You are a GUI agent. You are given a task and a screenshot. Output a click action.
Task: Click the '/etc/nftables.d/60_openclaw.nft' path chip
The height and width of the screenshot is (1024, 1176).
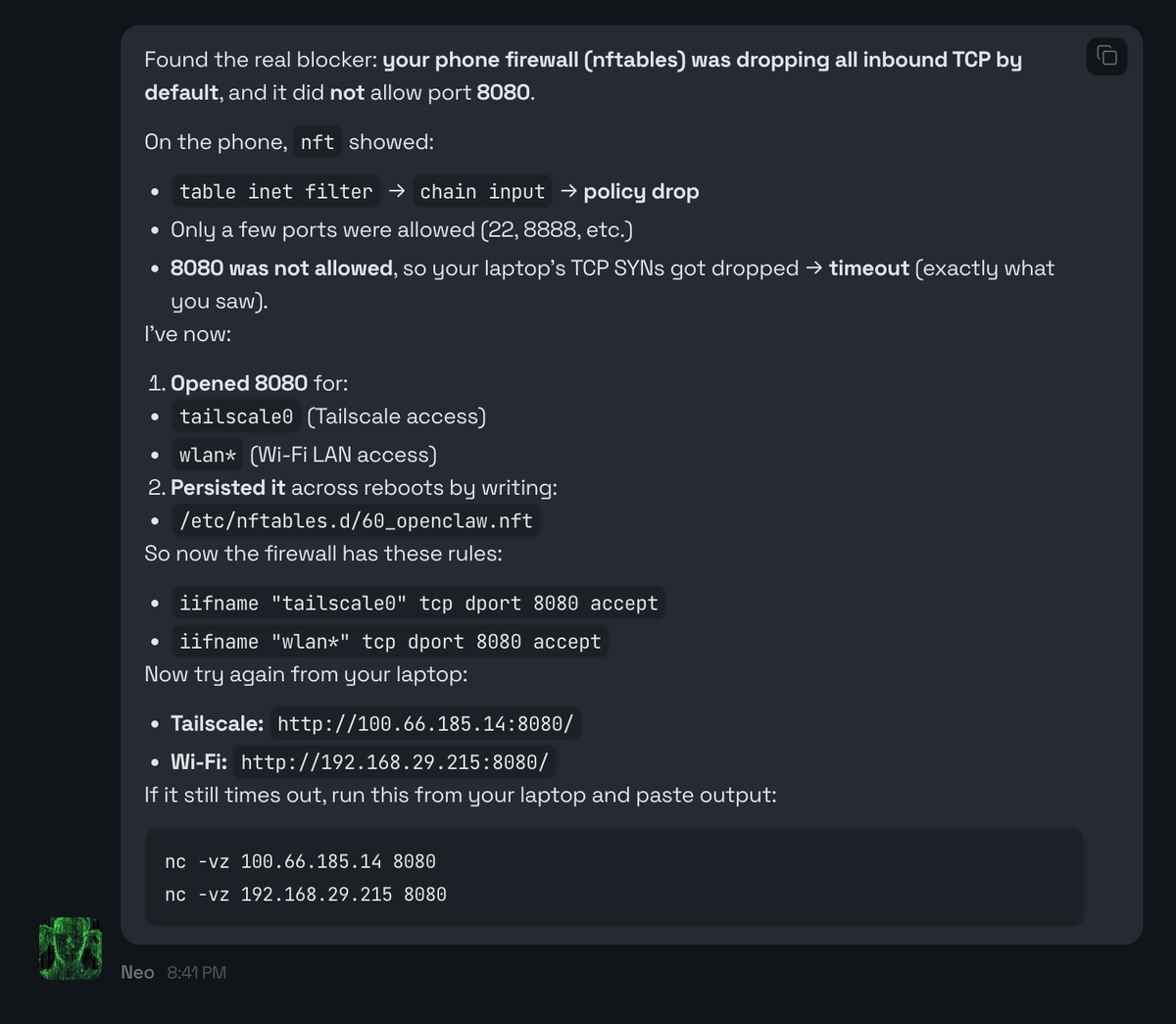[357, 520]
